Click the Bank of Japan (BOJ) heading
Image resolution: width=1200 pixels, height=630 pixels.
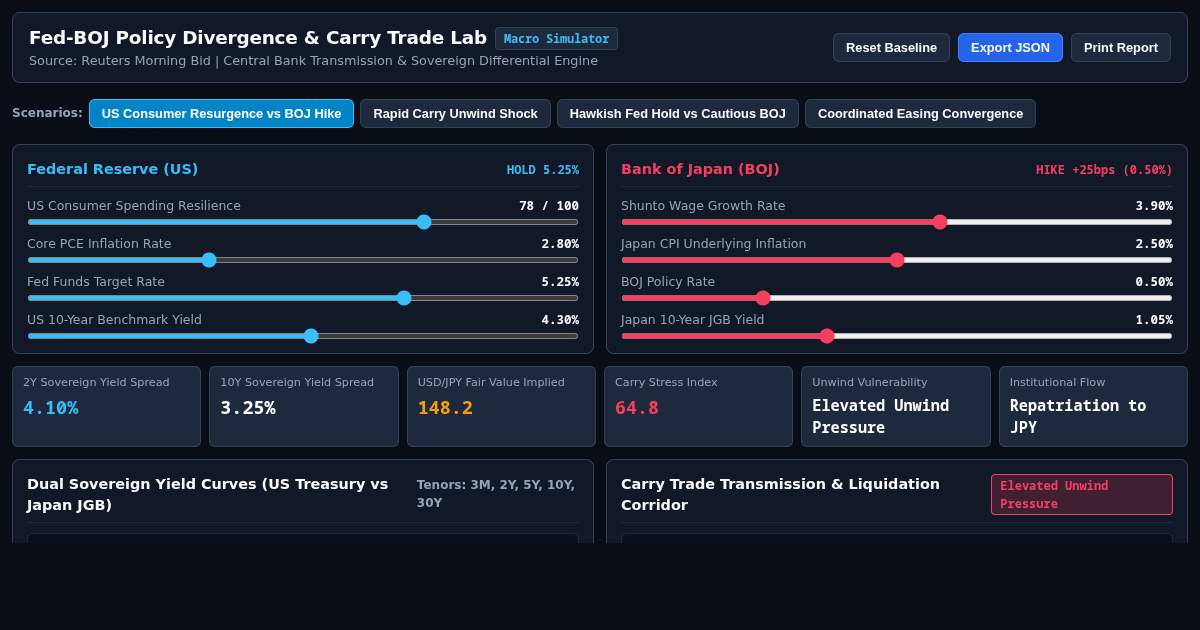(700, 169)
